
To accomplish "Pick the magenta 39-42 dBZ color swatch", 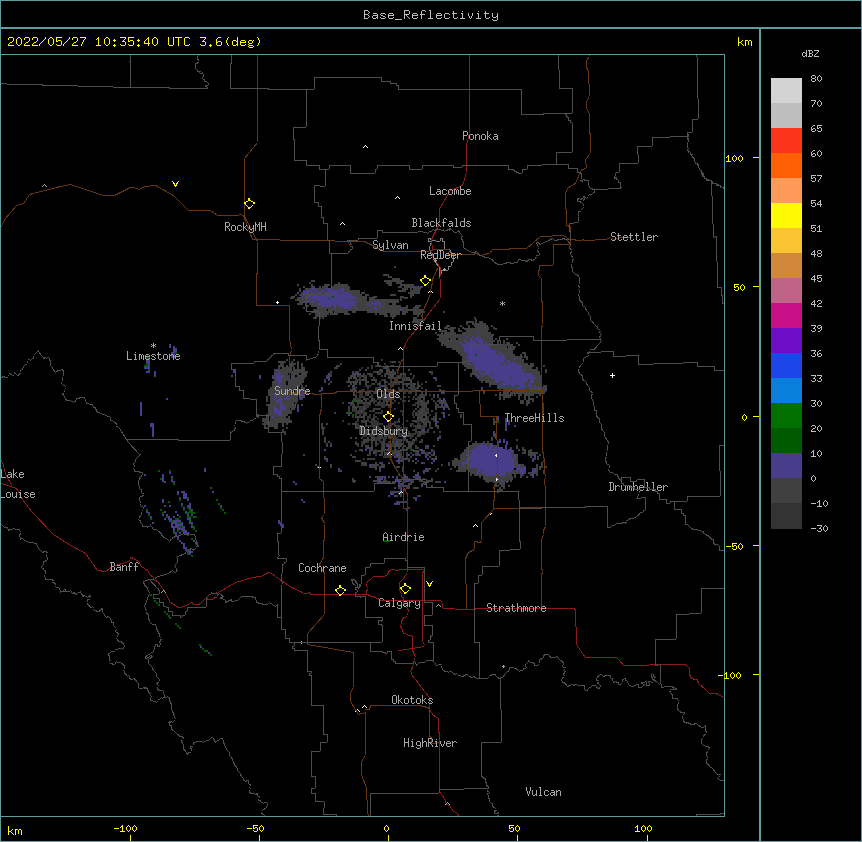I will pyautogui.click(x=786, y=315).
